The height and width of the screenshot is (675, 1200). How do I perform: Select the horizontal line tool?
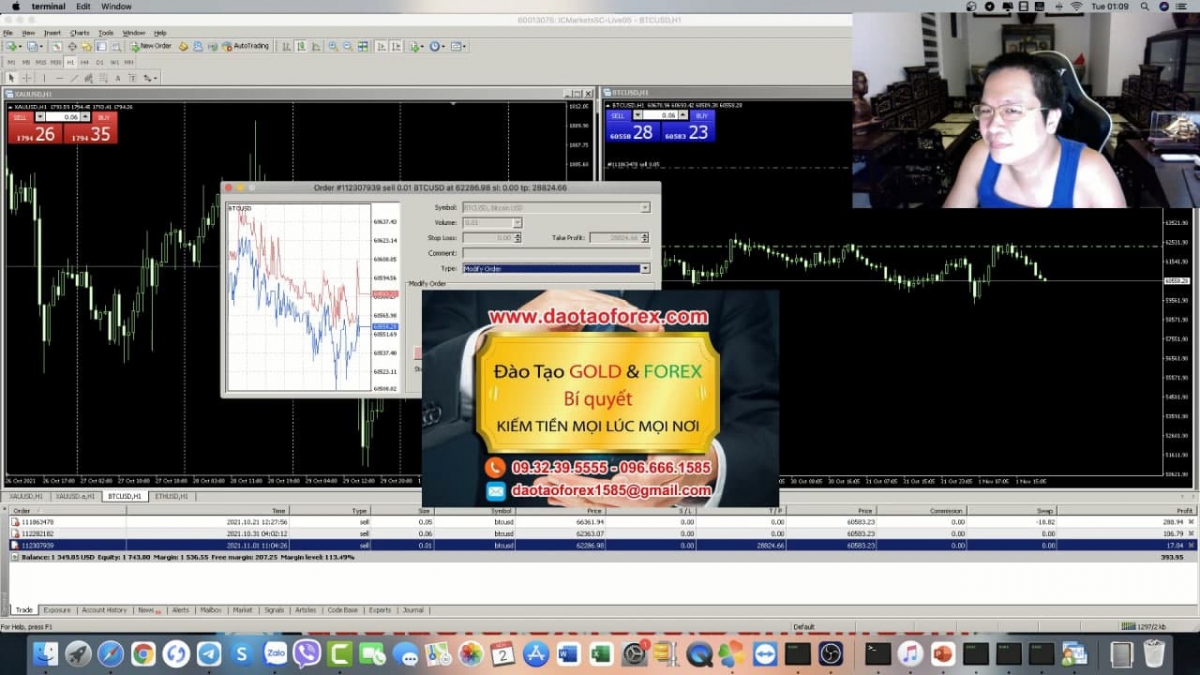coord(60,77)
